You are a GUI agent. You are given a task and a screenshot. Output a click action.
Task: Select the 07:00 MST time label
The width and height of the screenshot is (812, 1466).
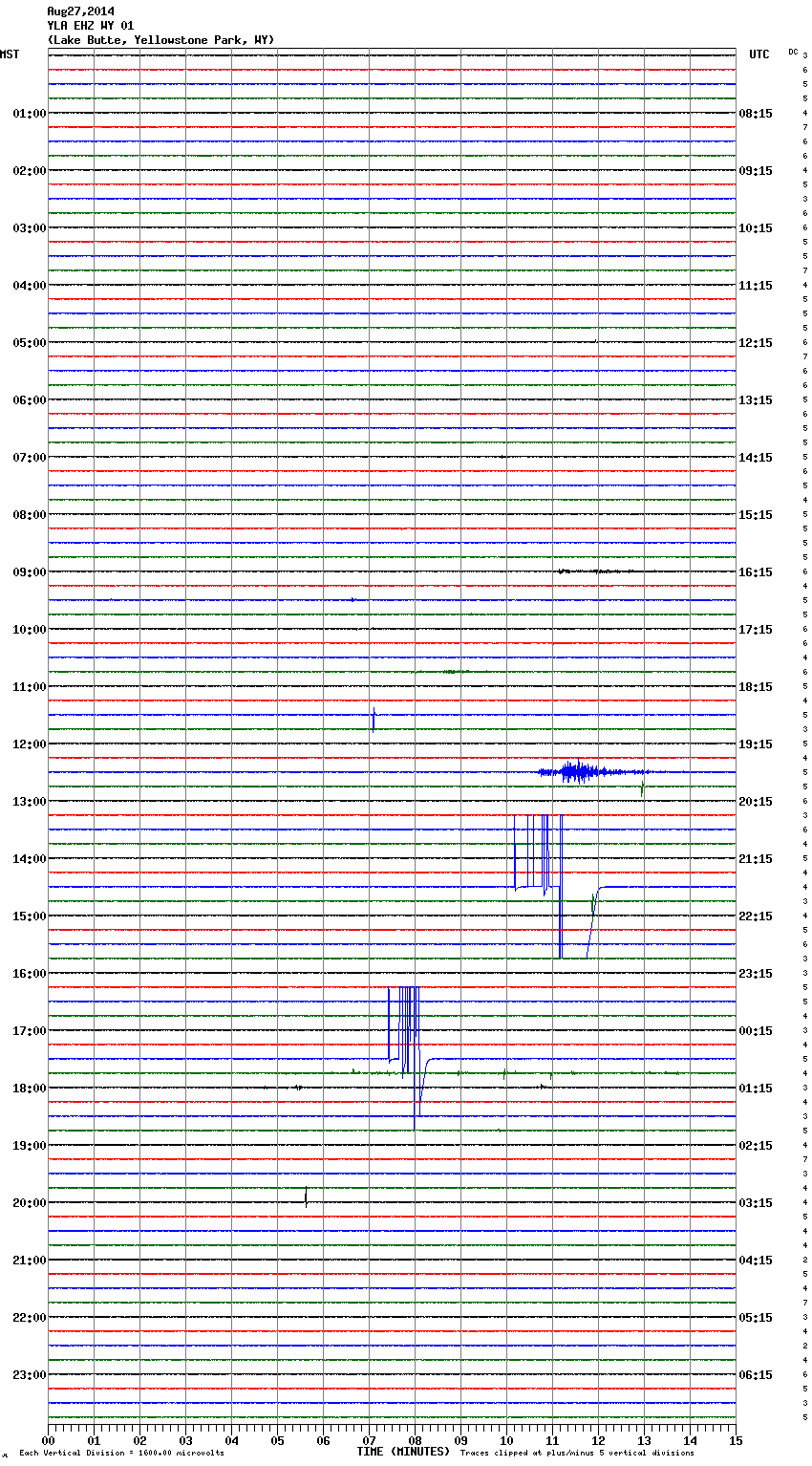click(x=30, y=458)
